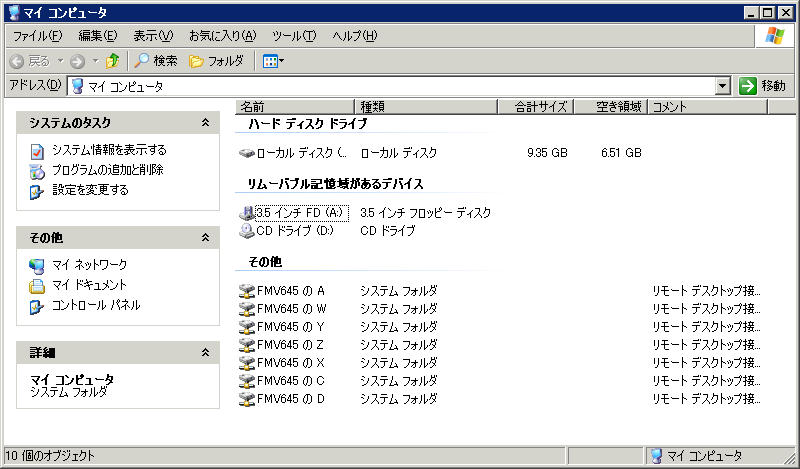Select FMV645 の X drive icon
The image size is (800, 469).
(x=247, y=363)
